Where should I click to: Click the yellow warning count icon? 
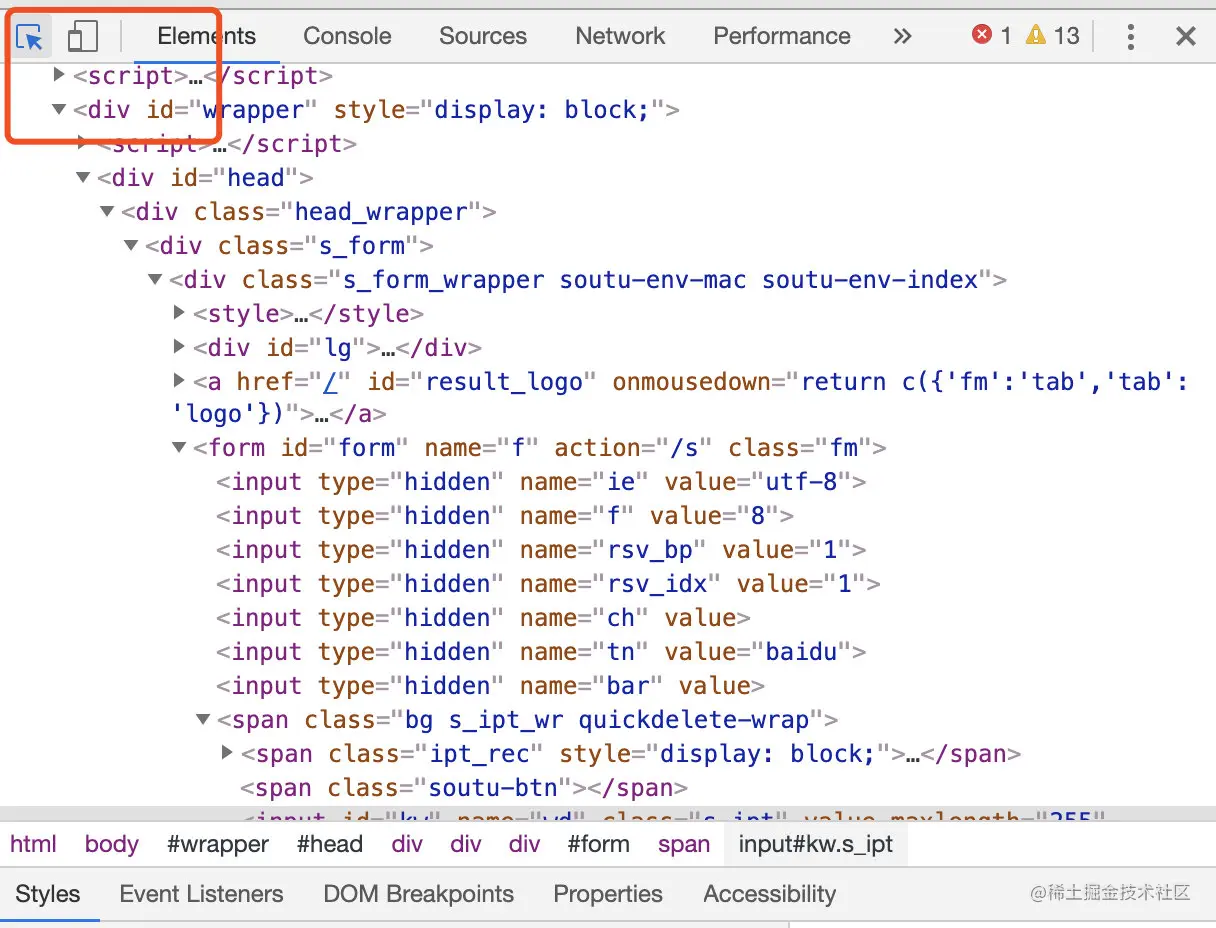point(1036,35)
